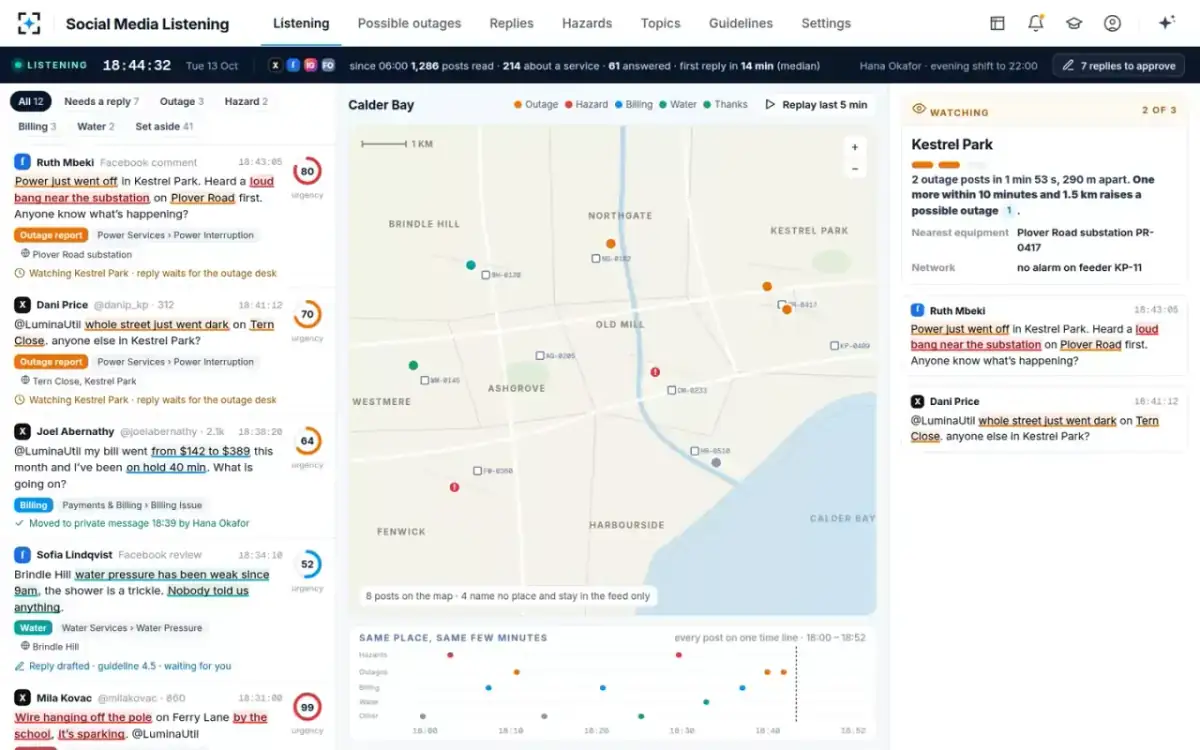Click the Water tag on Sofia's post
Image resolution: width=1200 pixels, height=750 pixels.
33,628
